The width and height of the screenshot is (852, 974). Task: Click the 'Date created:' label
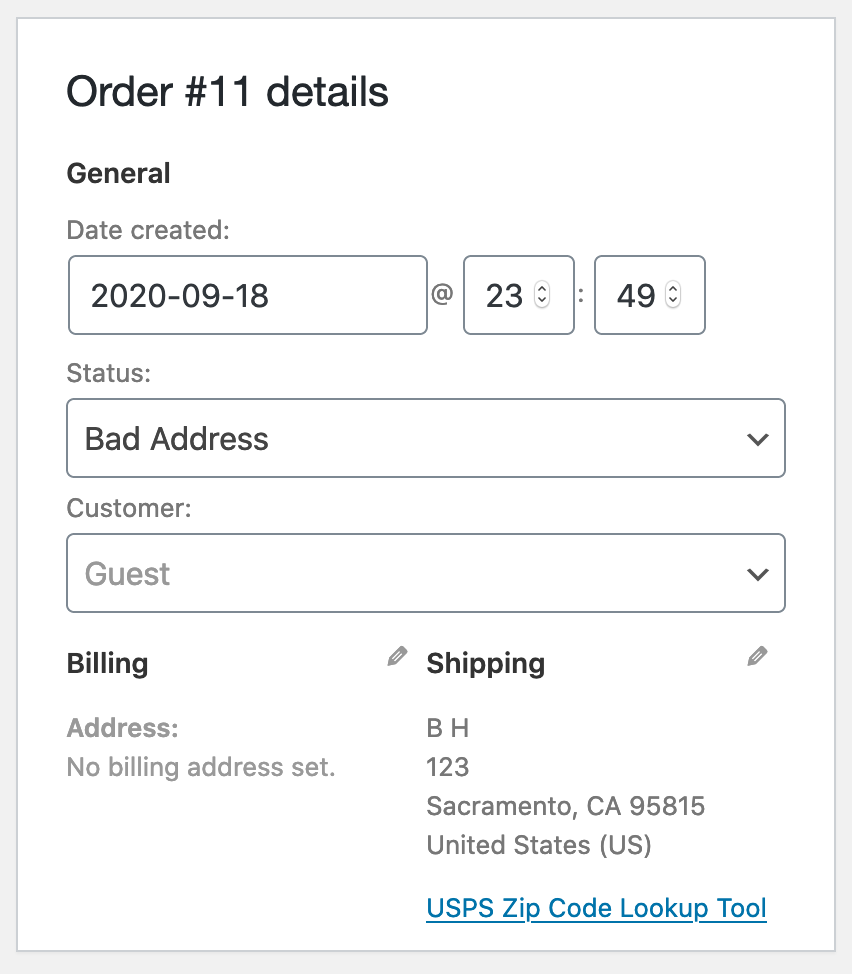(x=148, y=230)
